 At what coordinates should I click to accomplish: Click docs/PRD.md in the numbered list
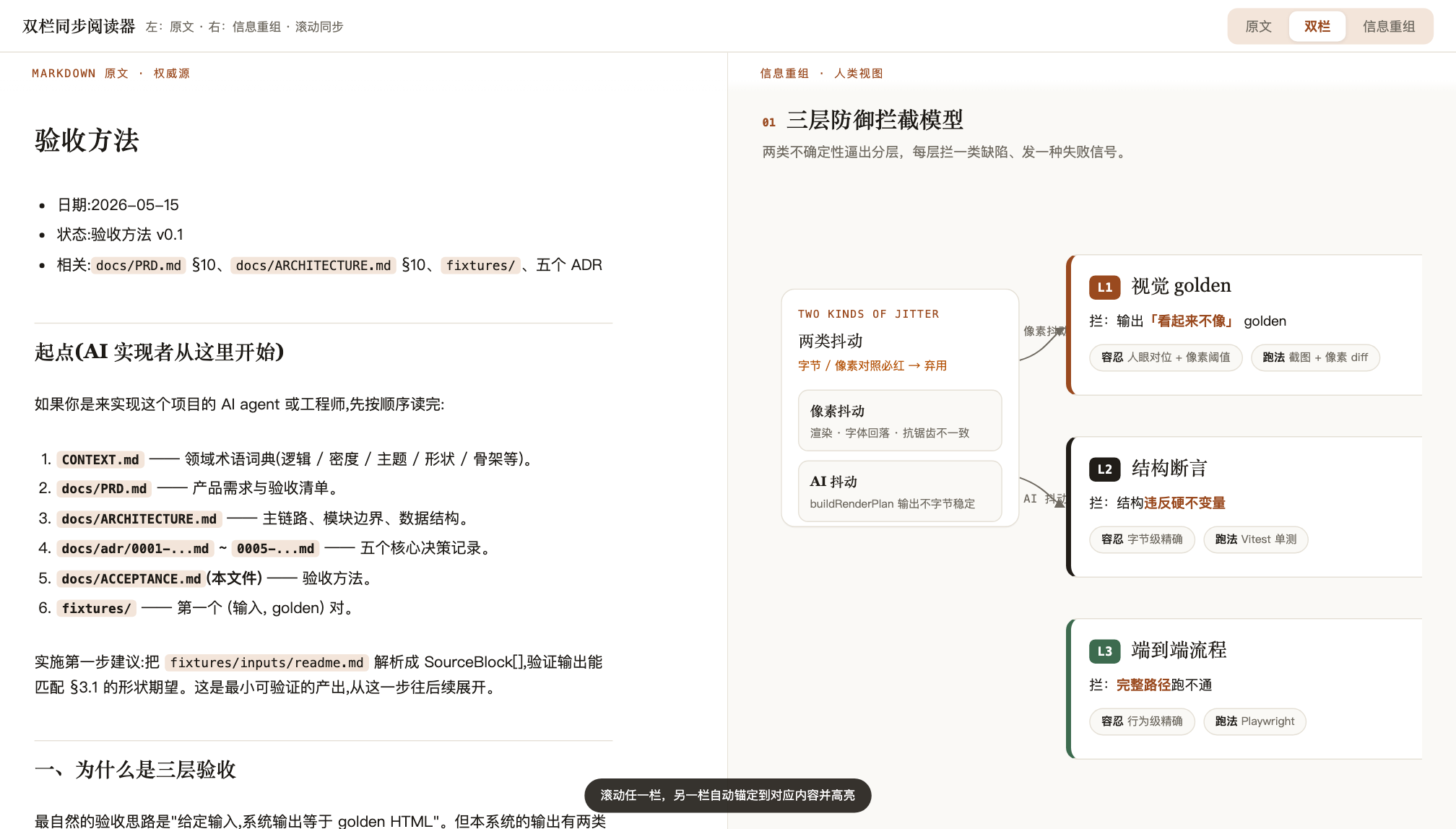pos(104,489)
